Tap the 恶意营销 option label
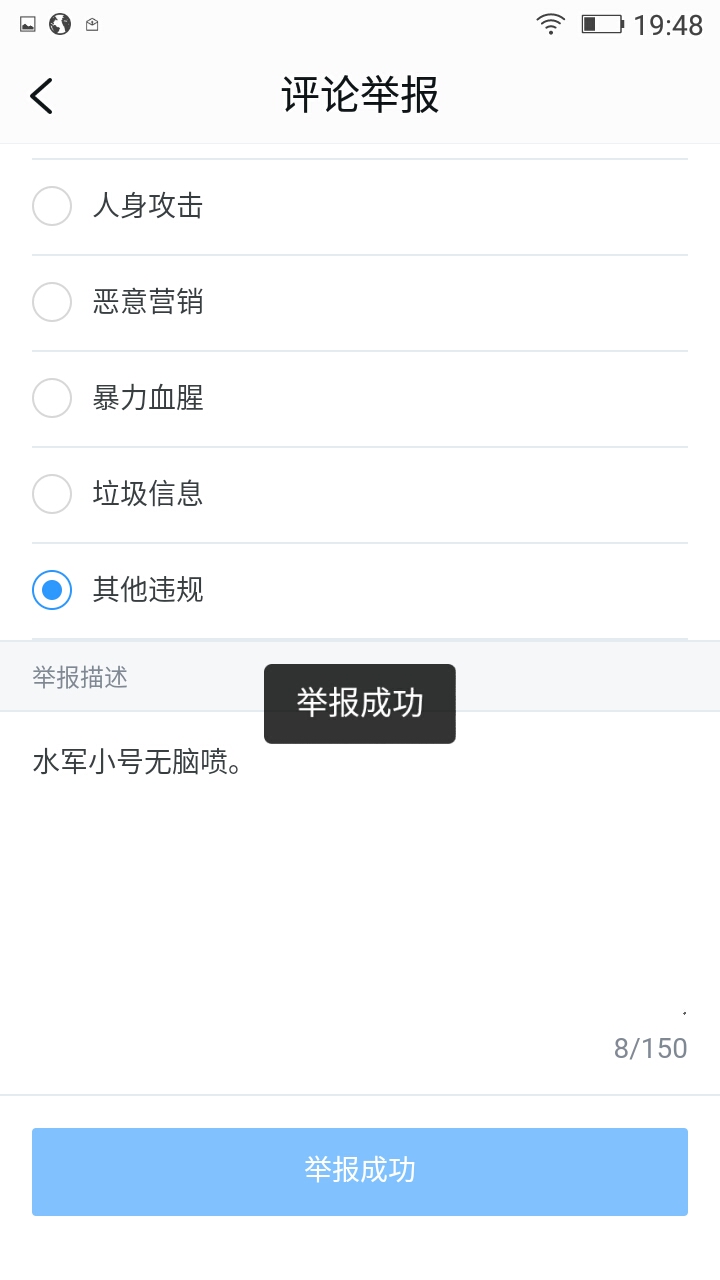 [148, 302]
